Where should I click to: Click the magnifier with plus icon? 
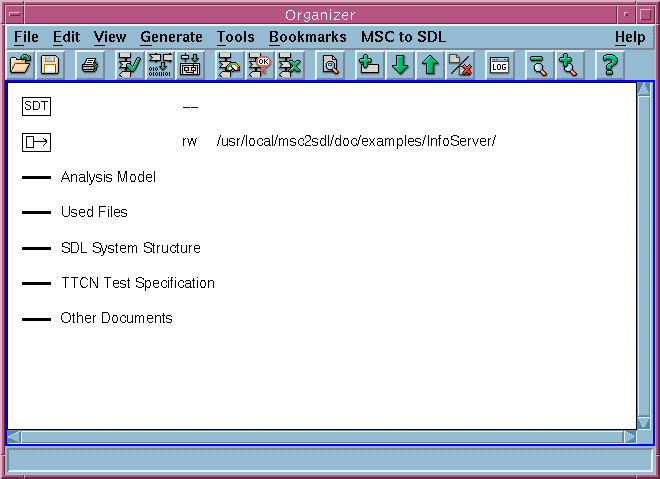pos(569,66)
